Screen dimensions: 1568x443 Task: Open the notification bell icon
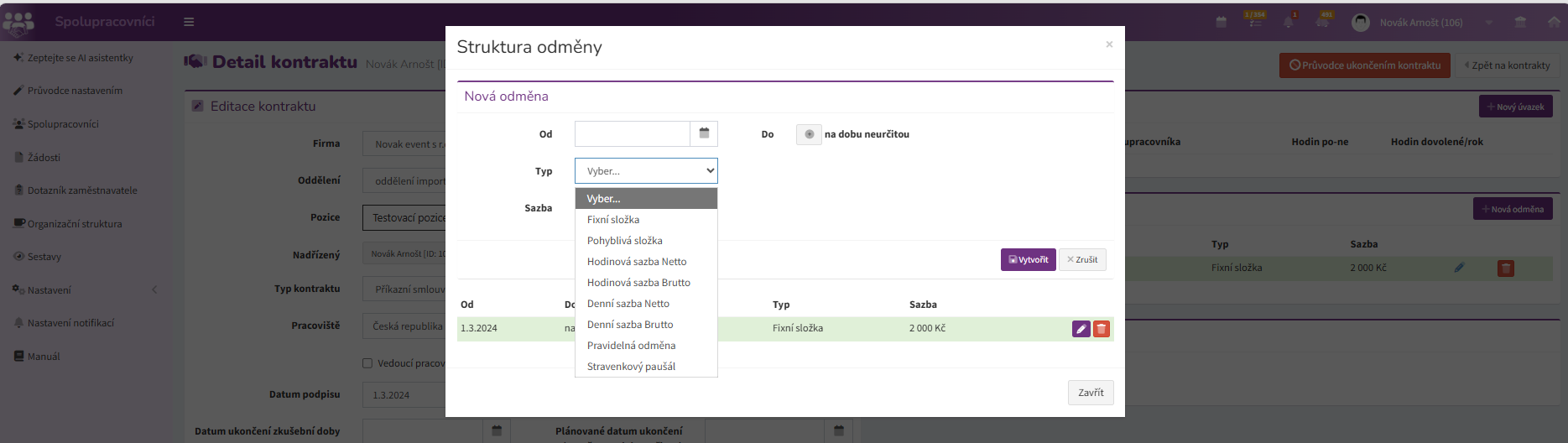[1288, 22]
